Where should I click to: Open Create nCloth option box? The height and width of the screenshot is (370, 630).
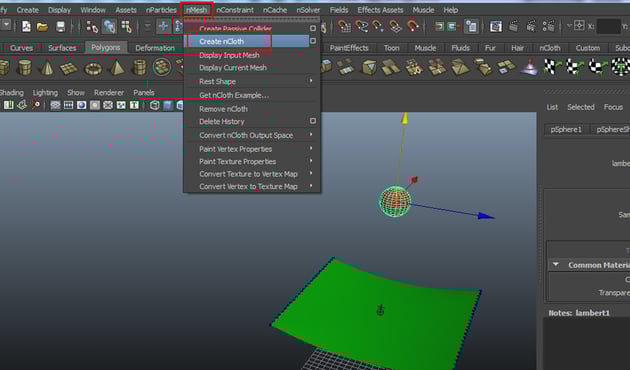tap(313, 41)
